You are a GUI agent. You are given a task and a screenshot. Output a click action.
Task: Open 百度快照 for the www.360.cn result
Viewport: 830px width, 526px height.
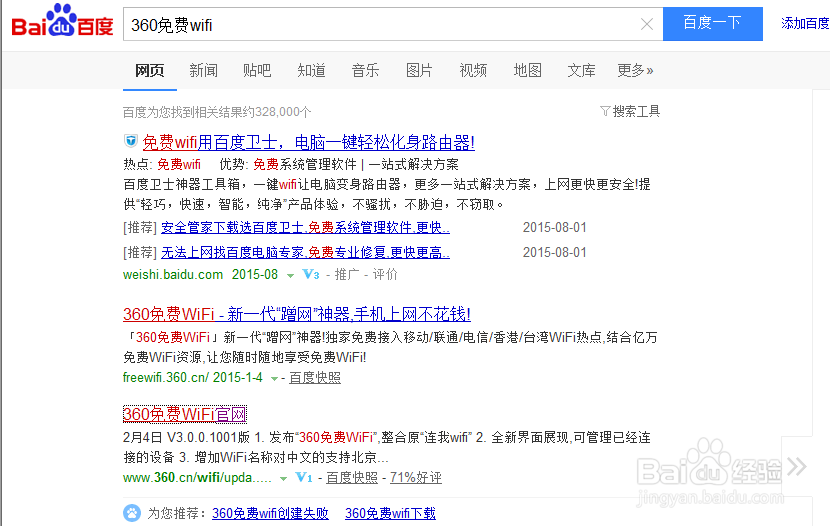click(x=352, y=477)
